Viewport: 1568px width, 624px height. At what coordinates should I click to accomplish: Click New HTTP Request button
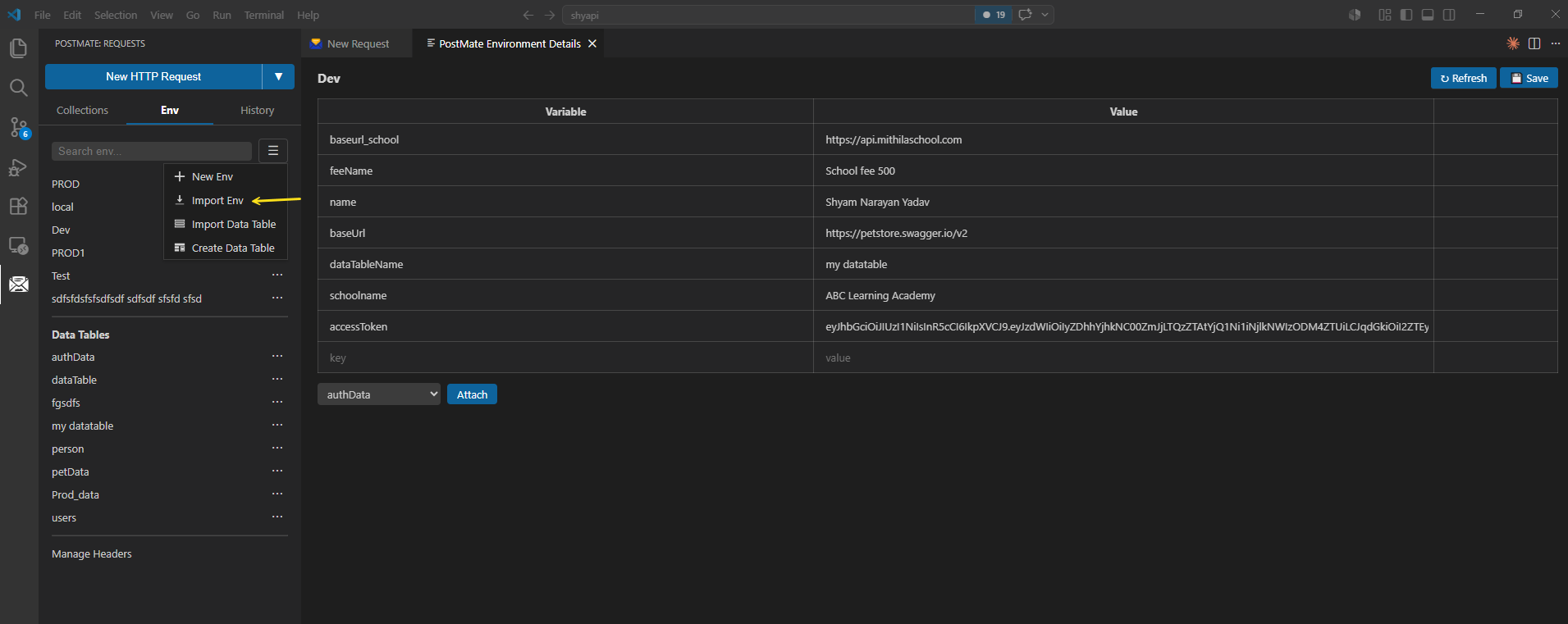tap(153, 76)
